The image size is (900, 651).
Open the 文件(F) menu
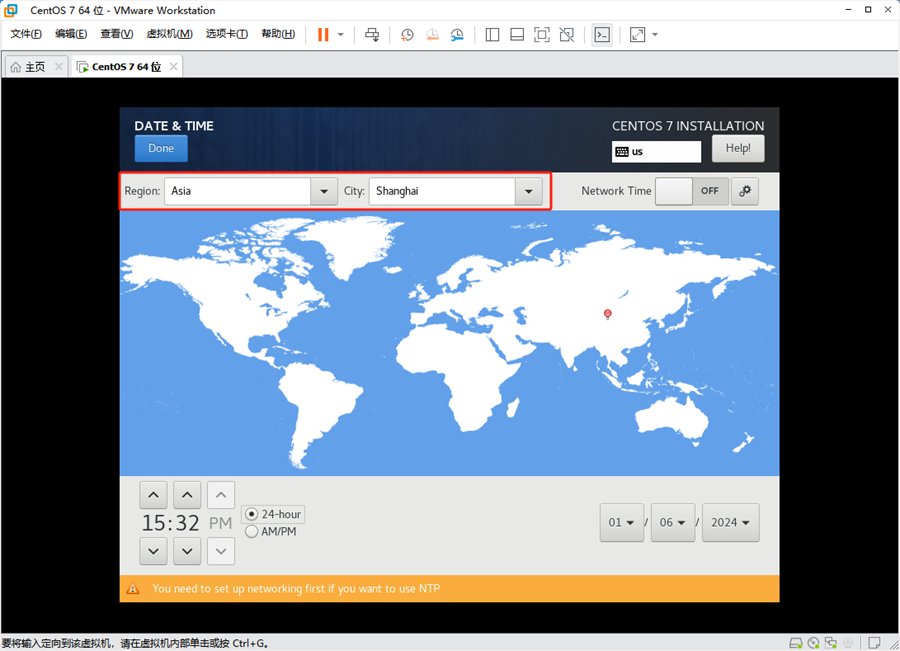pyautogui.click(x=26, y=34)
